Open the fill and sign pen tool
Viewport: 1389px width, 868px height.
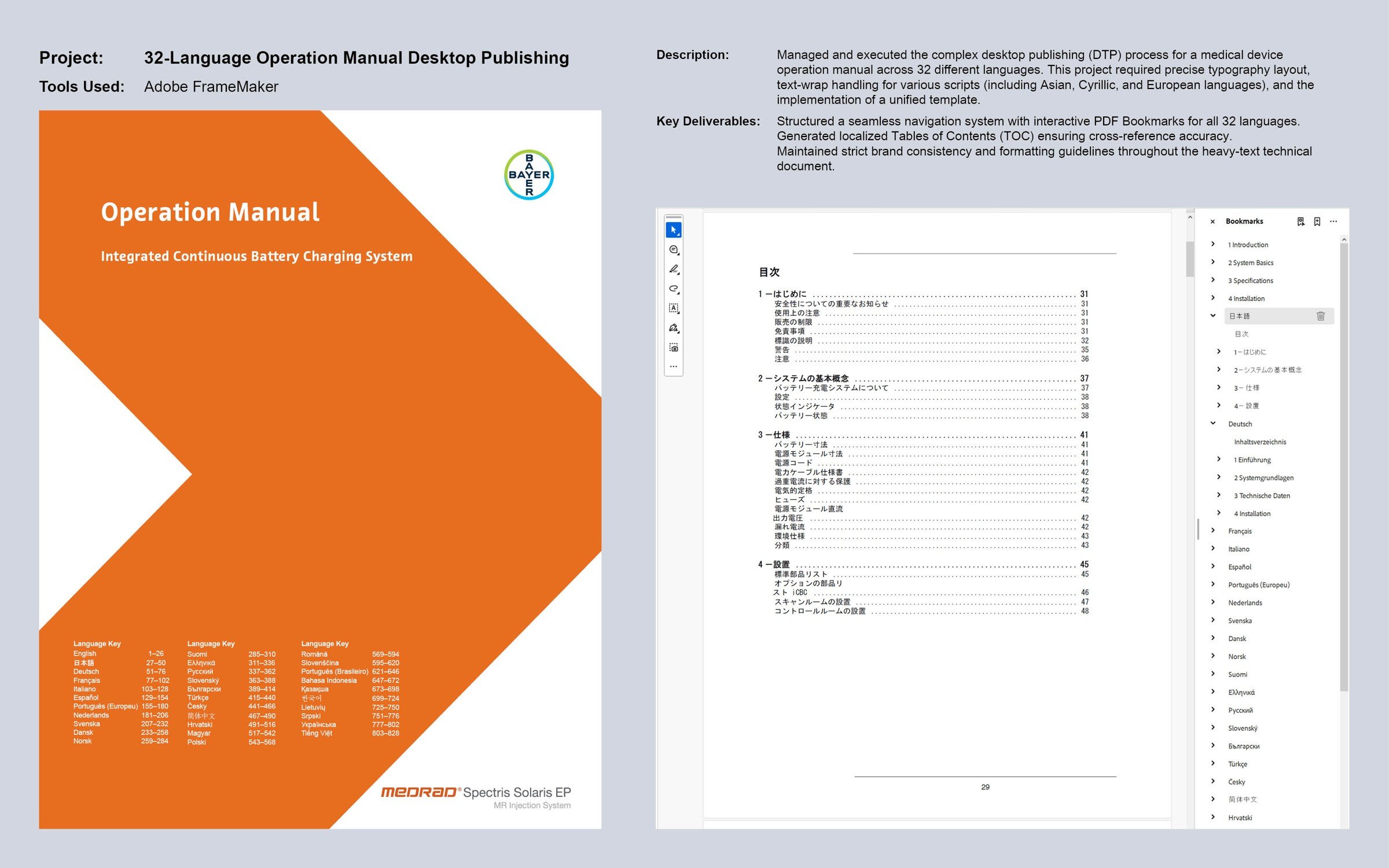click(673, 328)
